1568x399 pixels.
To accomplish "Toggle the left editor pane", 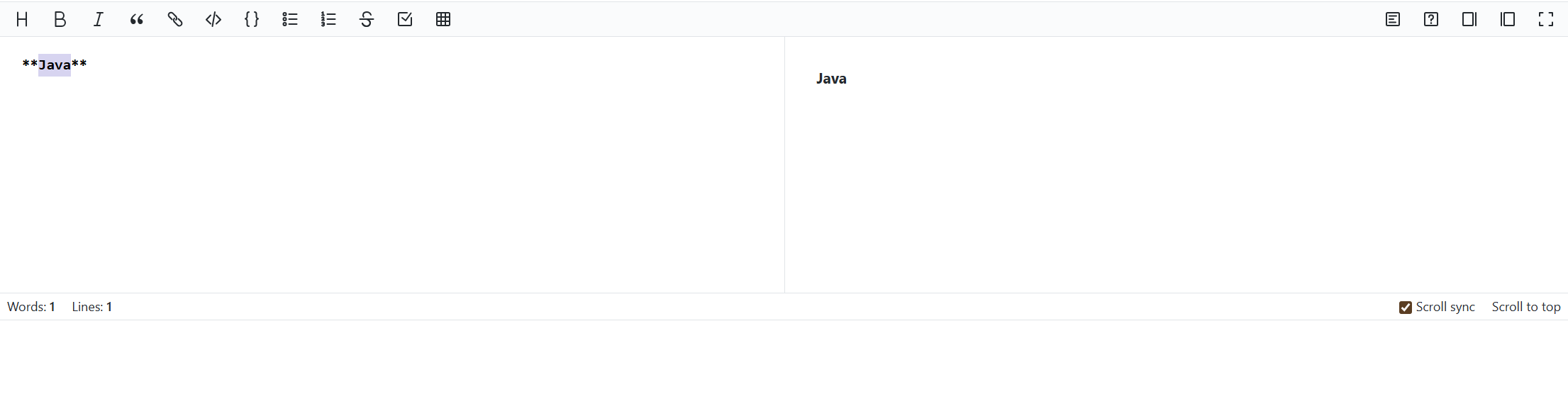I will tap(1508, 20).
